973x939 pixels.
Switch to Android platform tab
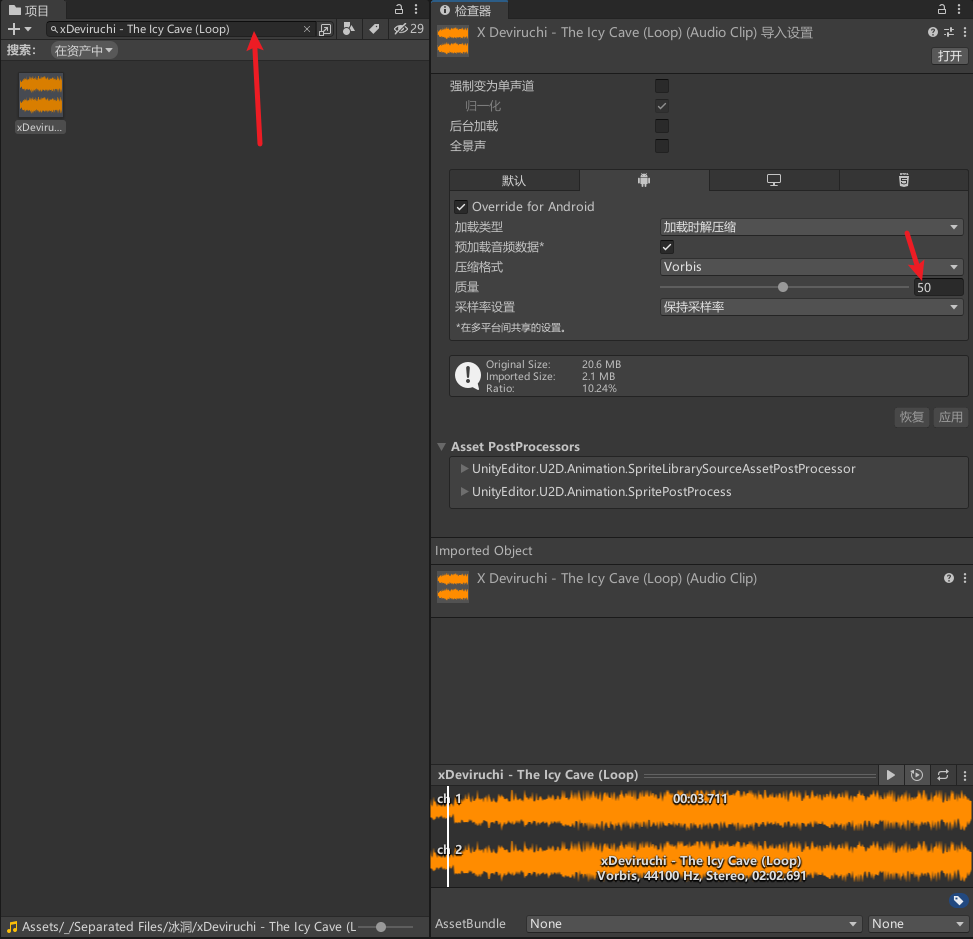click(x=644, y=181)
